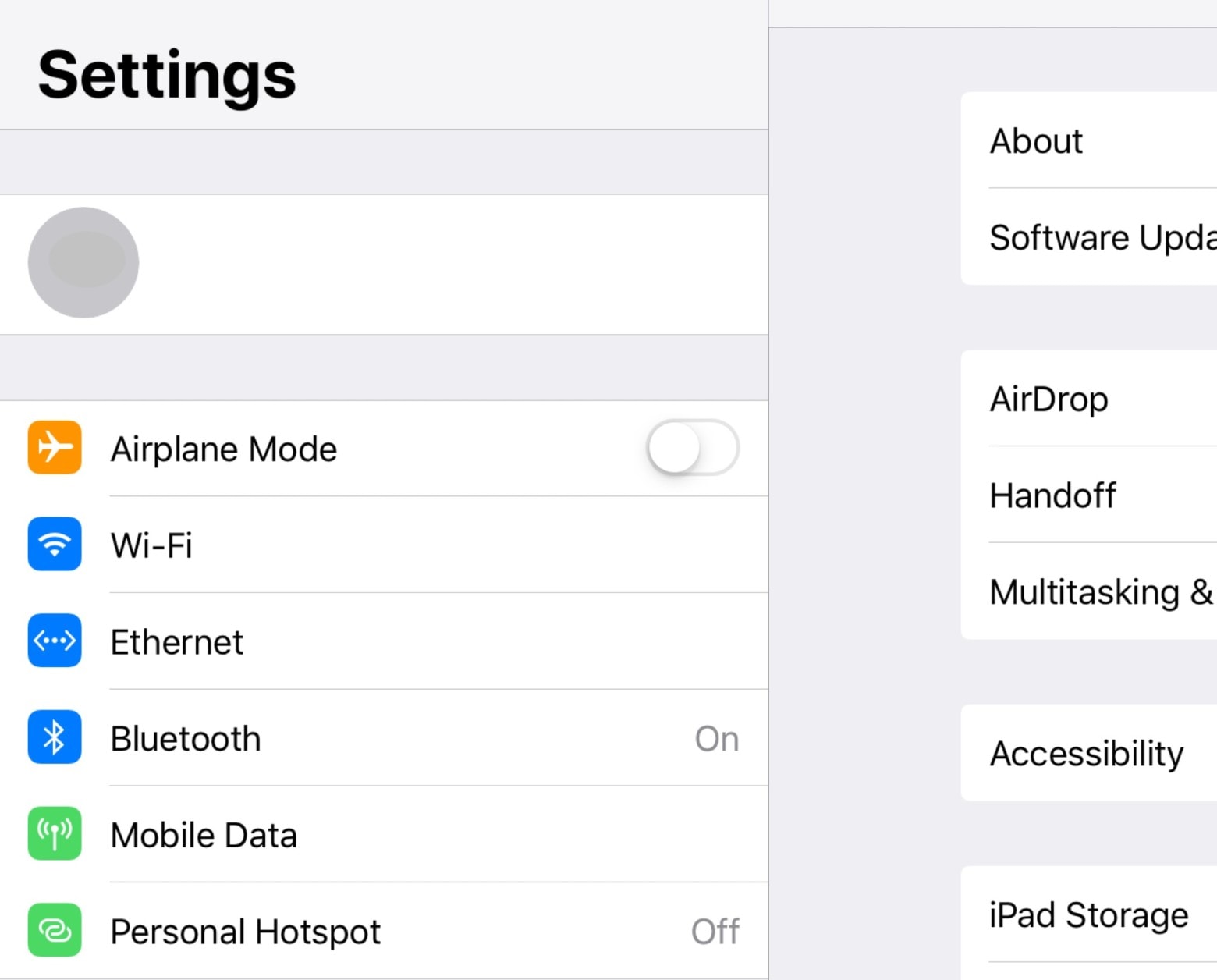Select the Bluetooth icon
1217x980 pixels.
pyautogui.click(x=54, y=737)
